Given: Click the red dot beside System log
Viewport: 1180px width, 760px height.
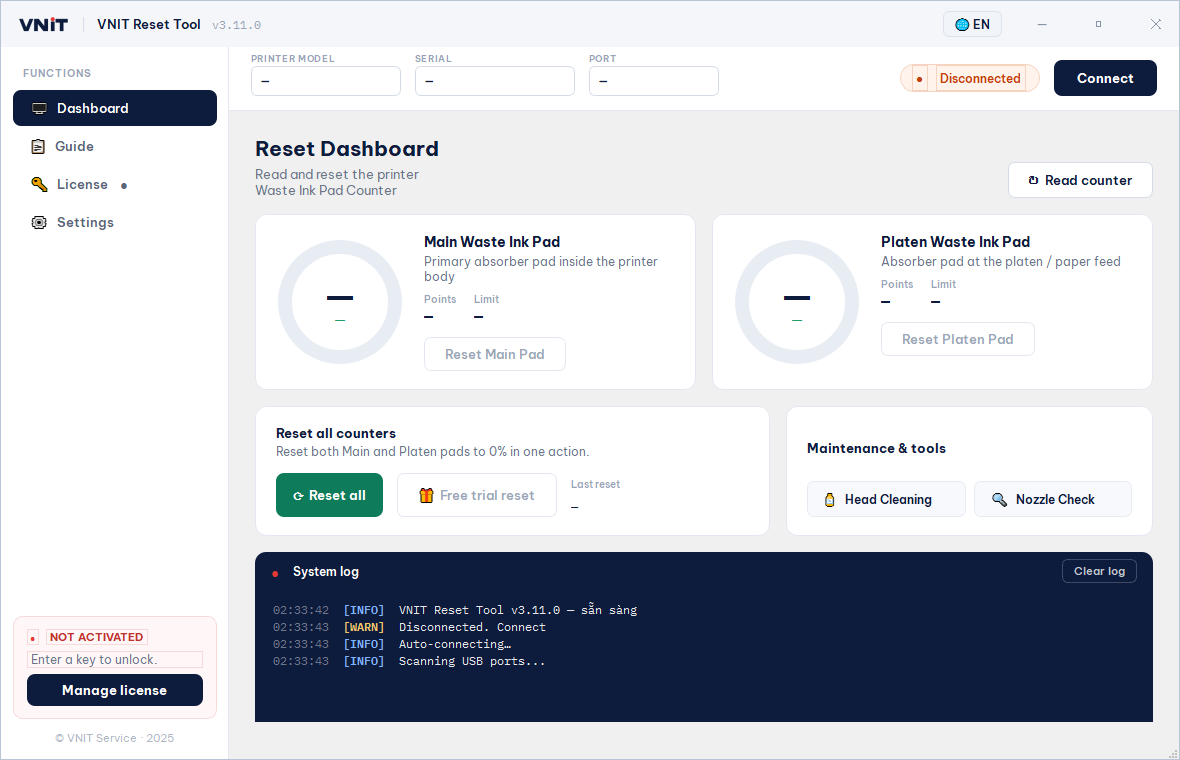Looking at the screenshot, I should (x=275, y=573).
